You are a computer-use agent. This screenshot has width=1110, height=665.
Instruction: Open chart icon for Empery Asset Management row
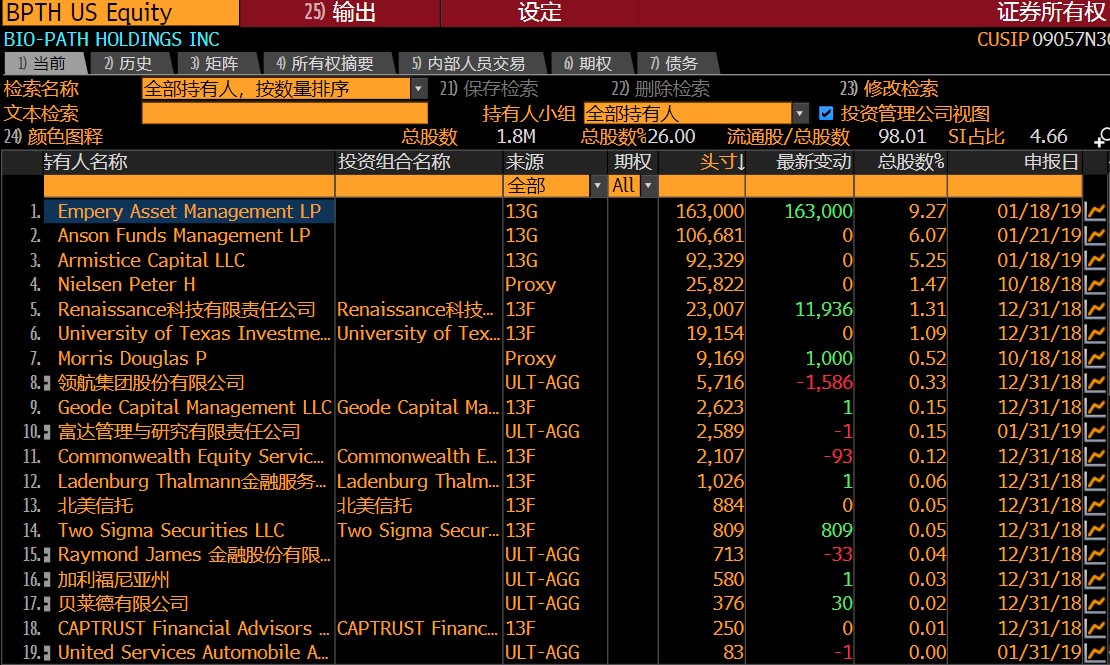[1095, 211]
